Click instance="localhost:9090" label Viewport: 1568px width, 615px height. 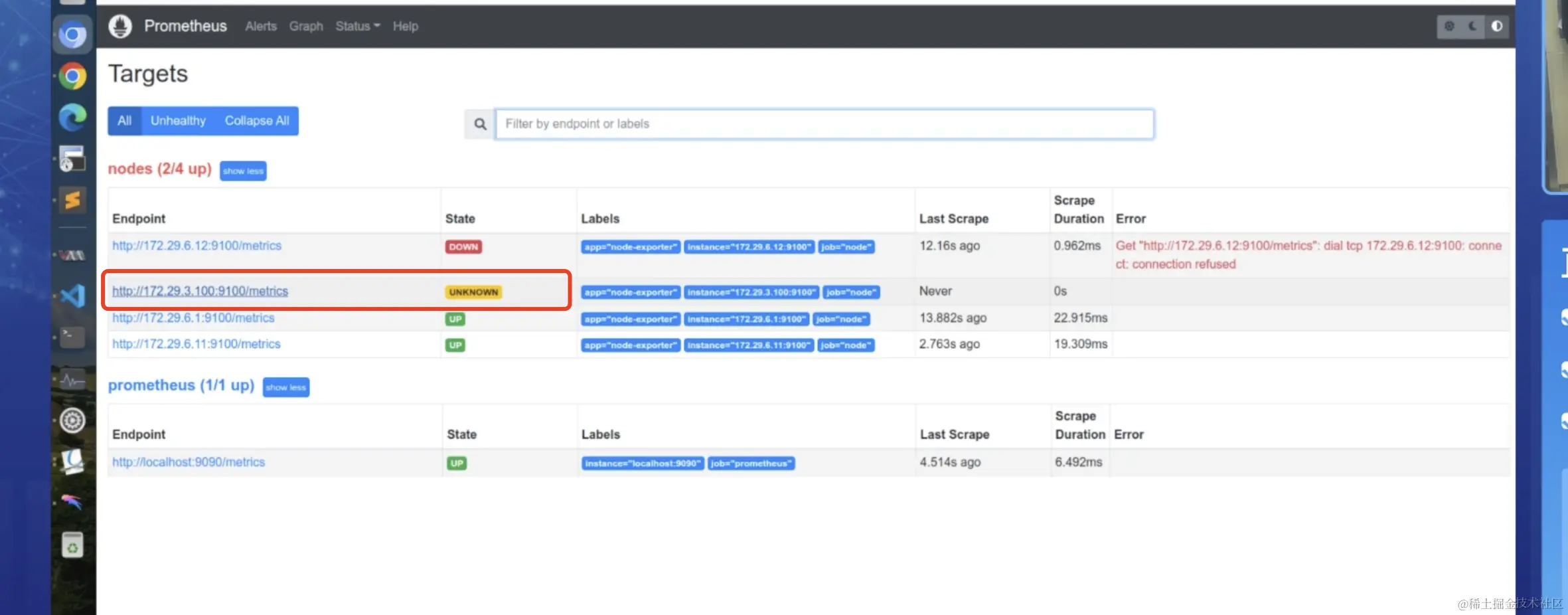(x=643, y=464)
